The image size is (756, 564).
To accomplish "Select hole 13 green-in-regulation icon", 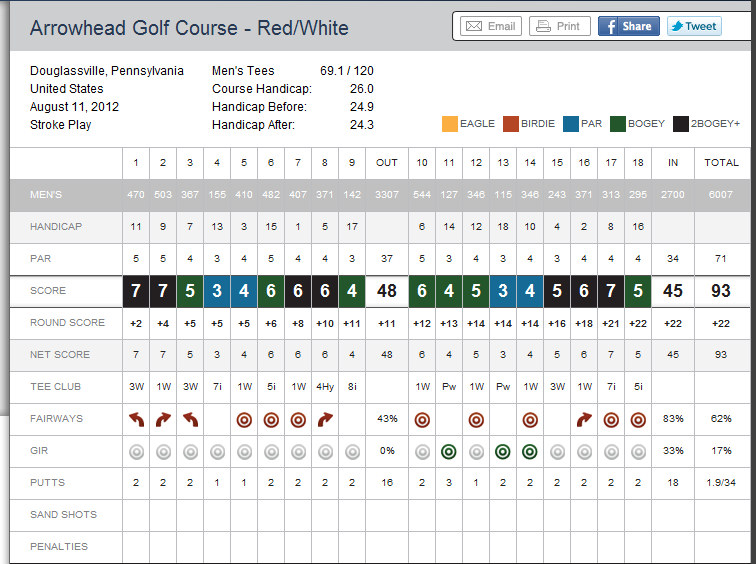I will [503, 451].
